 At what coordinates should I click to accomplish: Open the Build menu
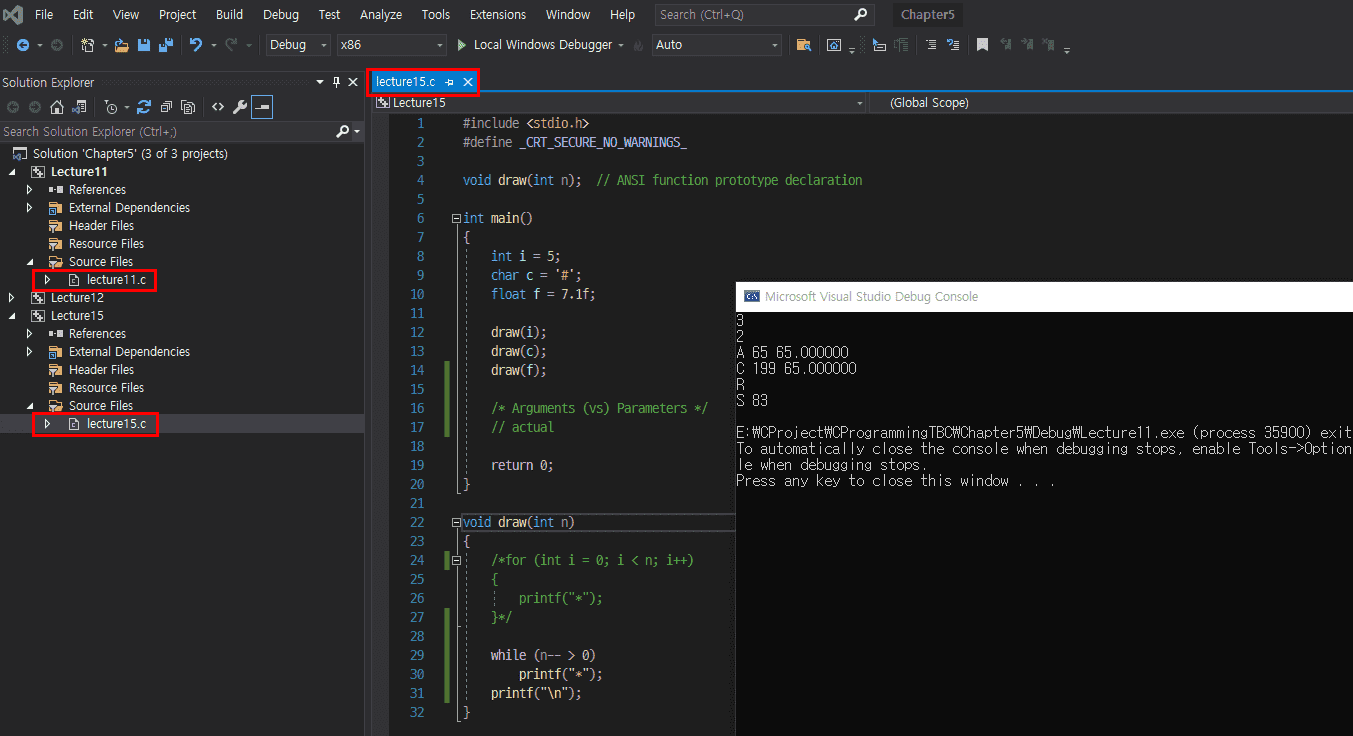pos(229,14)
